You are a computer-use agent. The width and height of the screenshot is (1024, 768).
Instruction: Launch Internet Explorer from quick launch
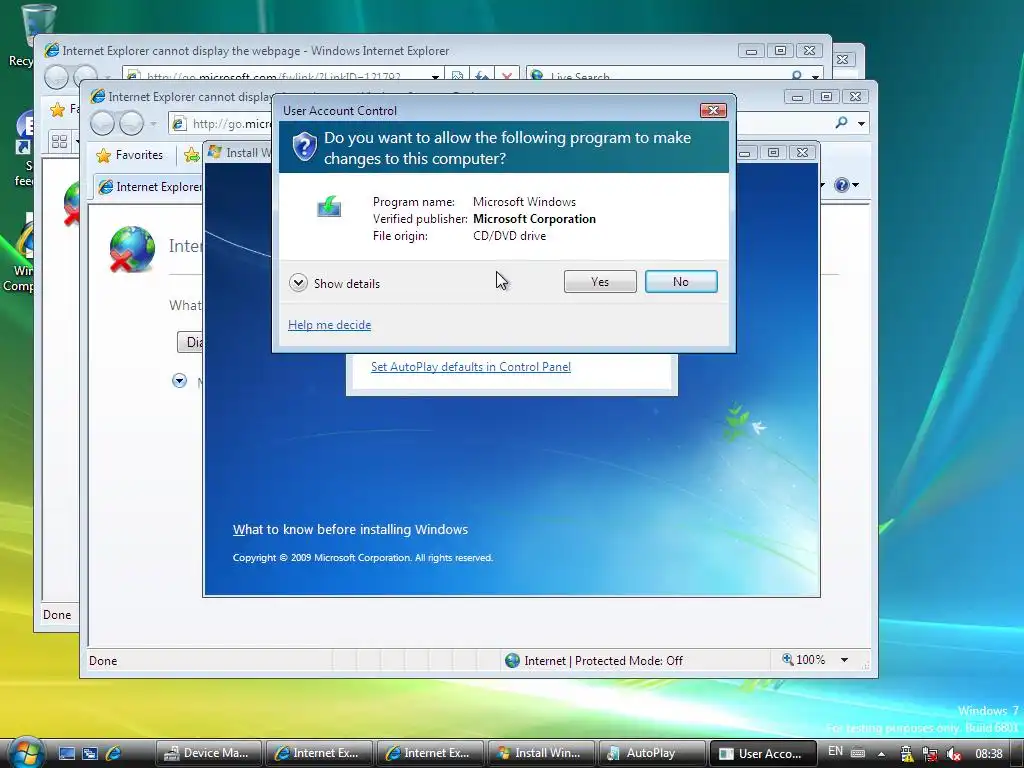113,753
